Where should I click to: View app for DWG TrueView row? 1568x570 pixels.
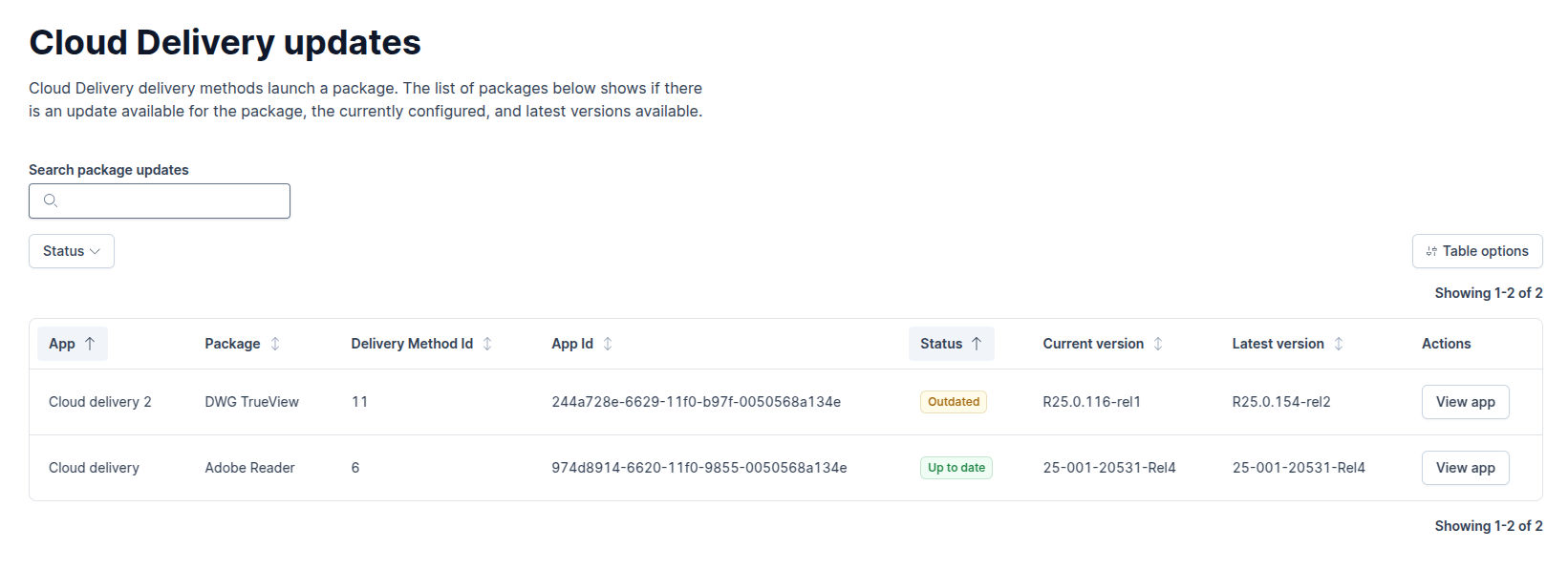pos(1465,402)
